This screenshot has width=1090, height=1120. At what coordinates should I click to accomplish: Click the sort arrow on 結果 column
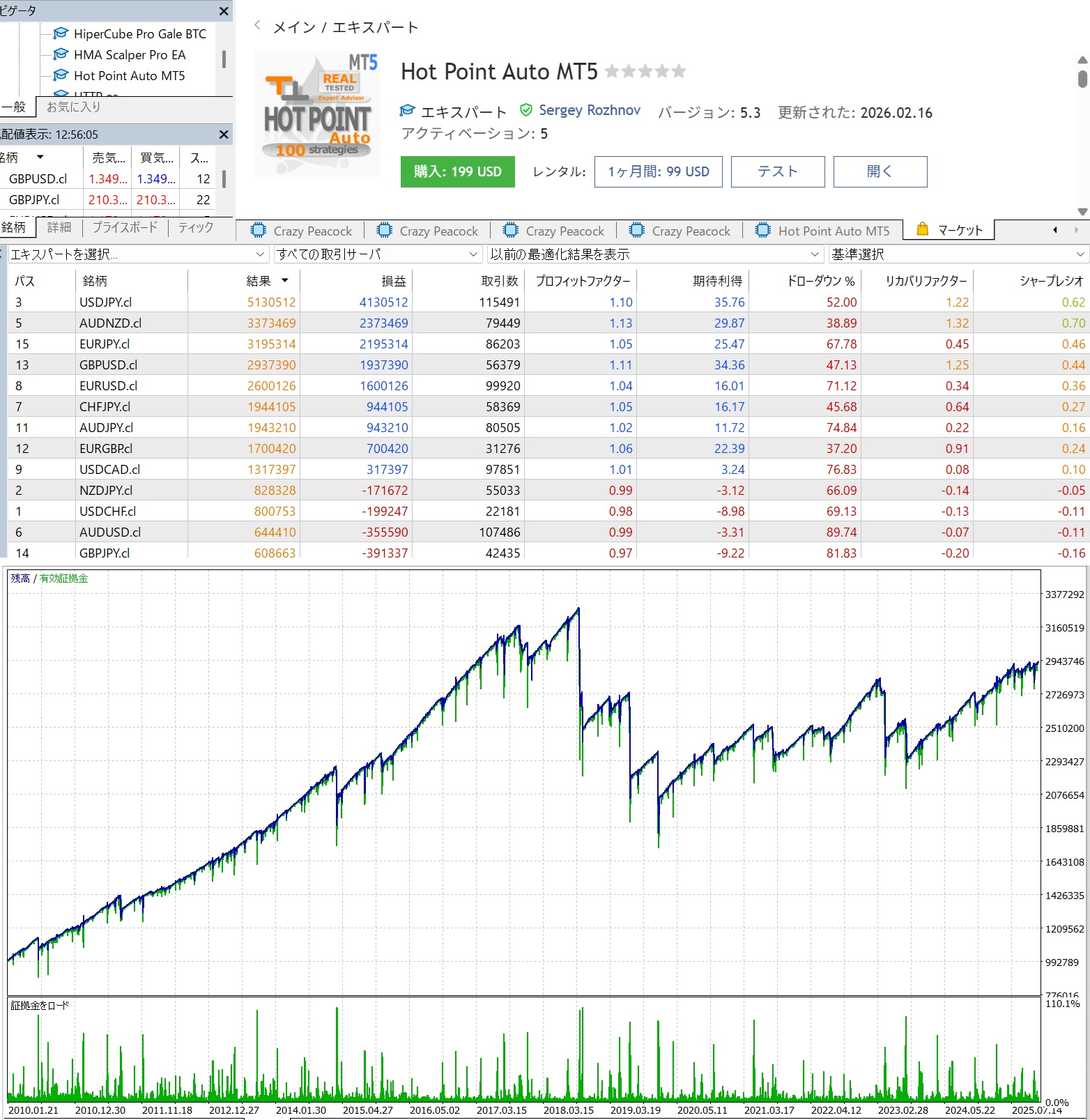pos(284,280)
